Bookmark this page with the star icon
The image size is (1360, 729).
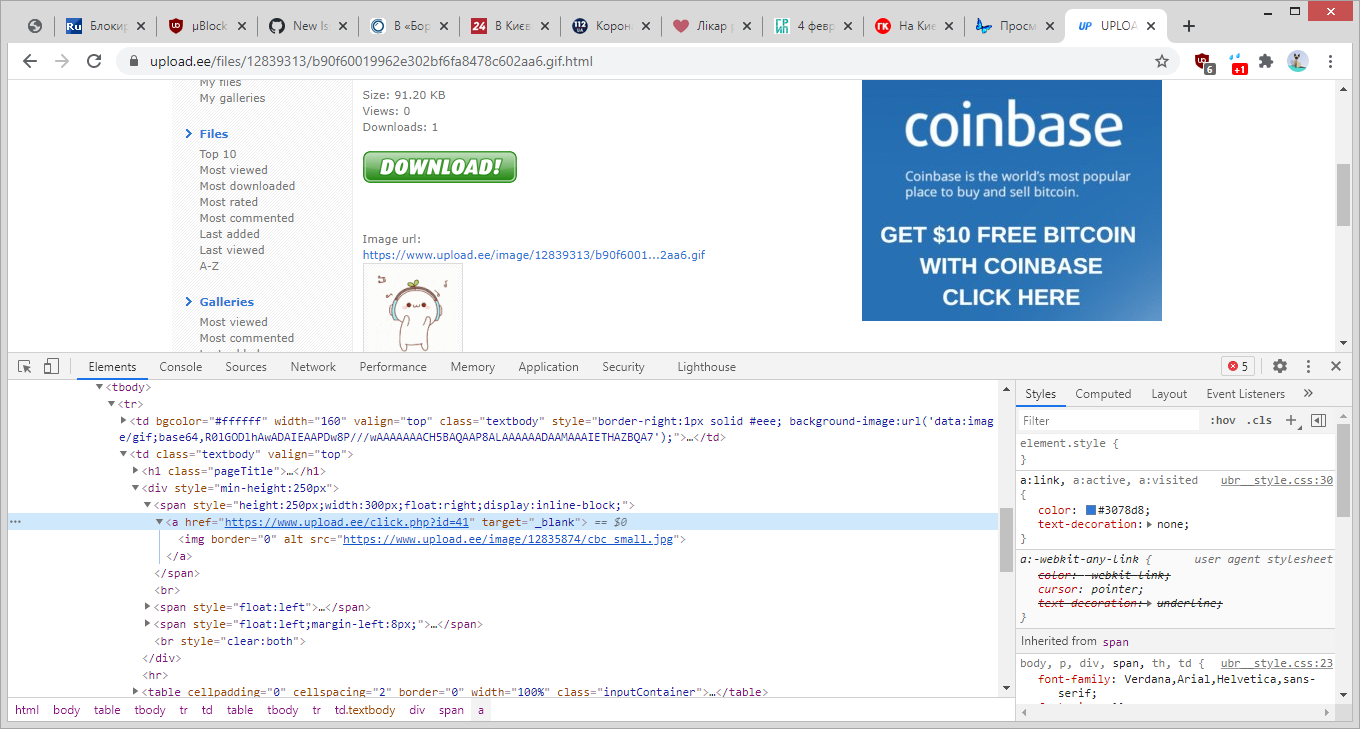[x=1162, y=61]
